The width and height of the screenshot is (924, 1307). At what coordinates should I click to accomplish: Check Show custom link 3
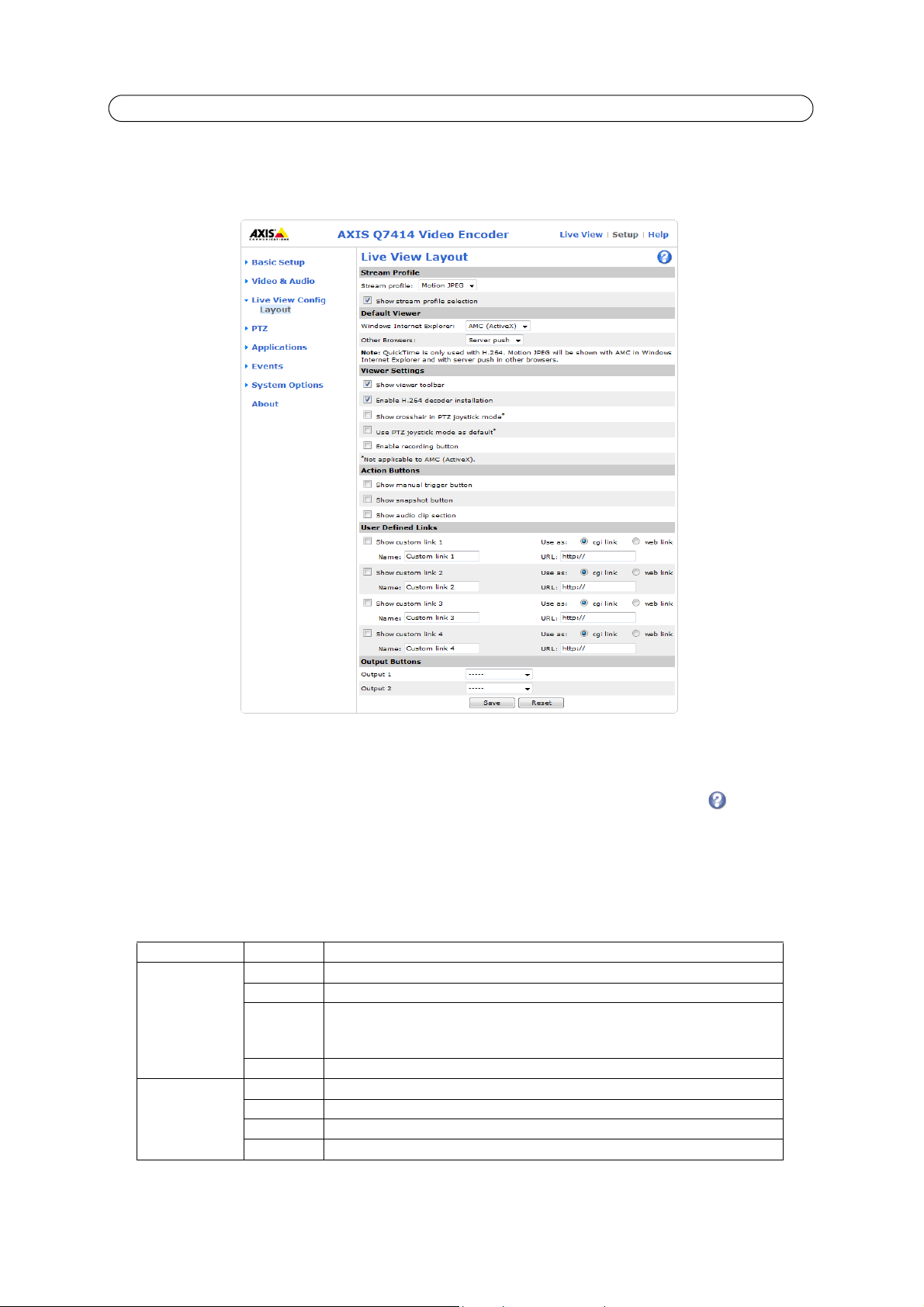(368, 603)
